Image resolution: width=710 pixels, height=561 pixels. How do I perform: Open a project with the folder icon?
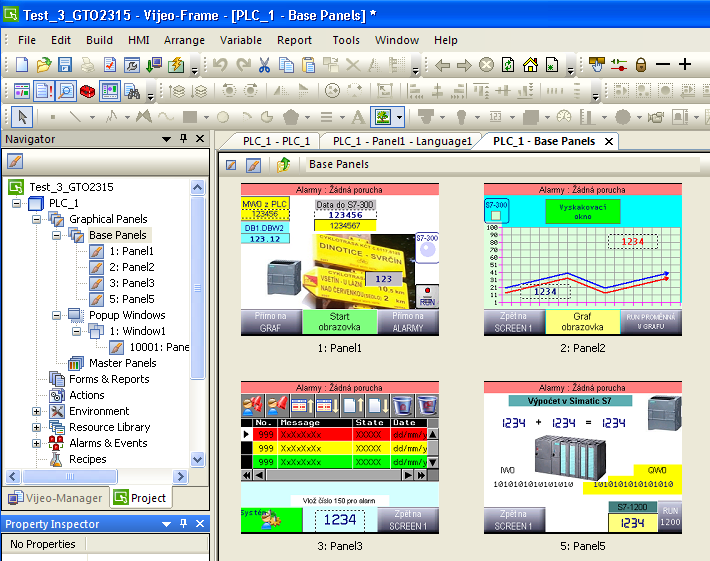[43, 65]
